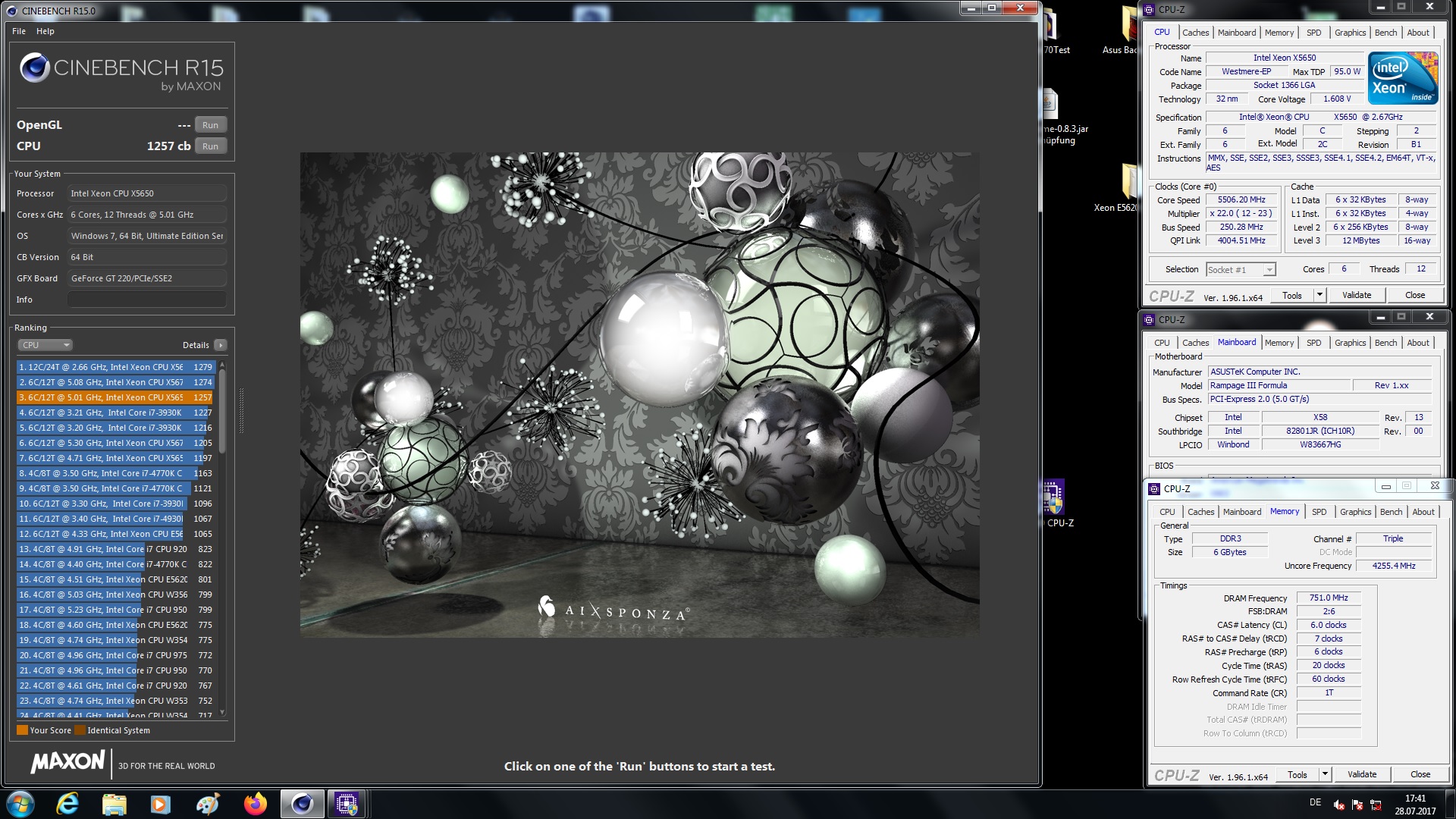Select ranking row 1 12C/24T 2.66 GHz

pos(115,367)
